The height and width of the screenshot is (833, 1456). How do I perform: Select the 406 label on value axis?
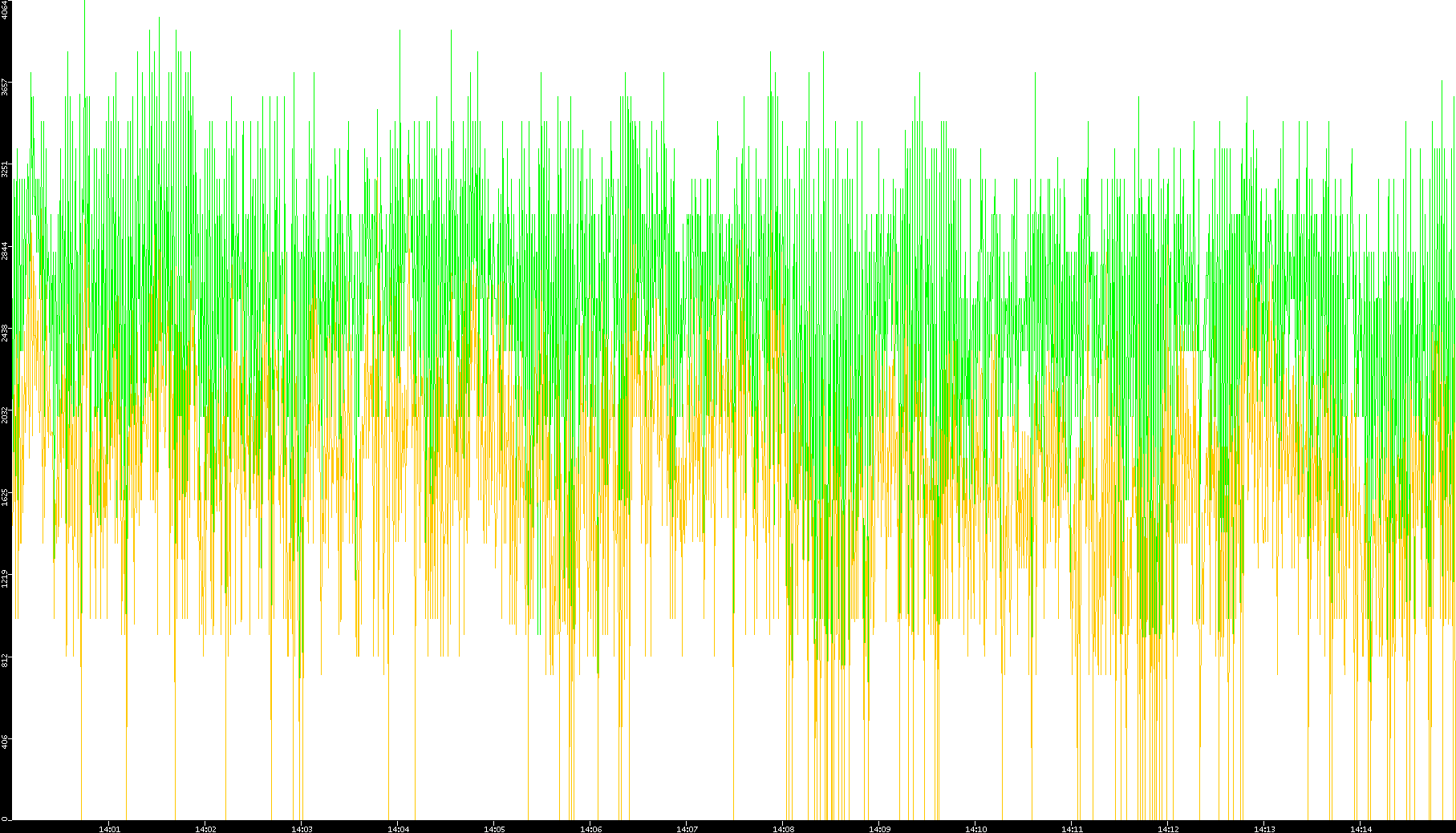point(6,742)
